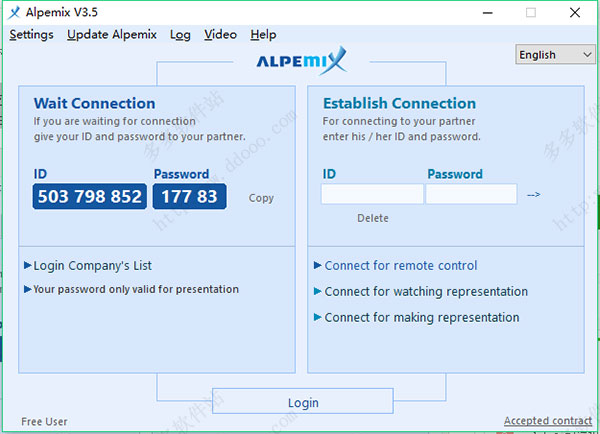Toggle password only valid for presentation
This screenshot has width=600, height=434.
tap(131, 289)
